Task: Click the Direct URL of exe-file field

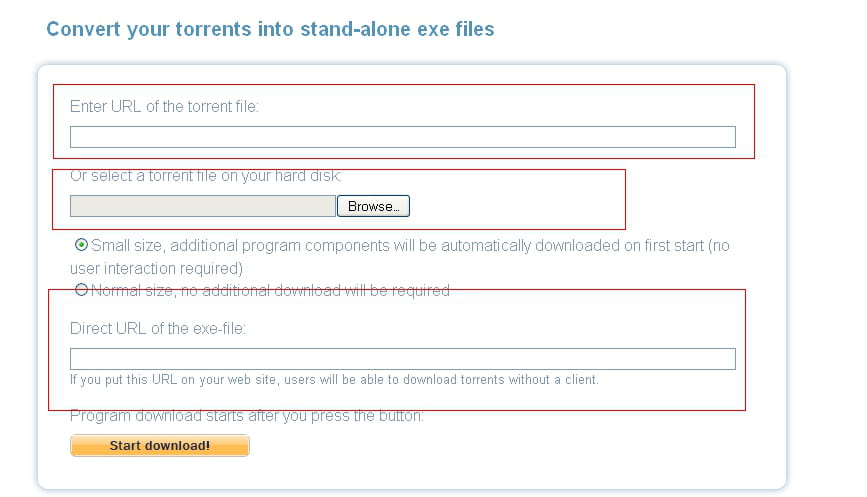Action: 403,359
